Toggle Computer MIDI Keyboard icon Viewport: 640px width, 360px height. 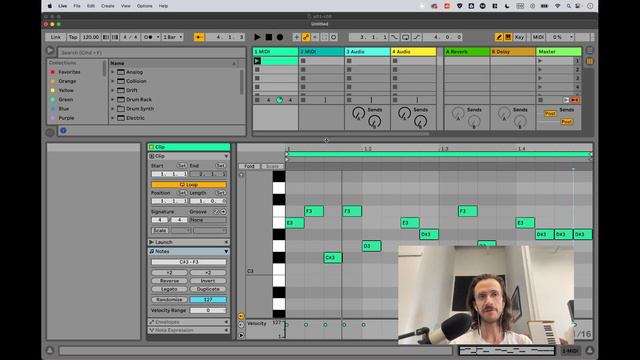pyautogui.click(x=508, y=37)
